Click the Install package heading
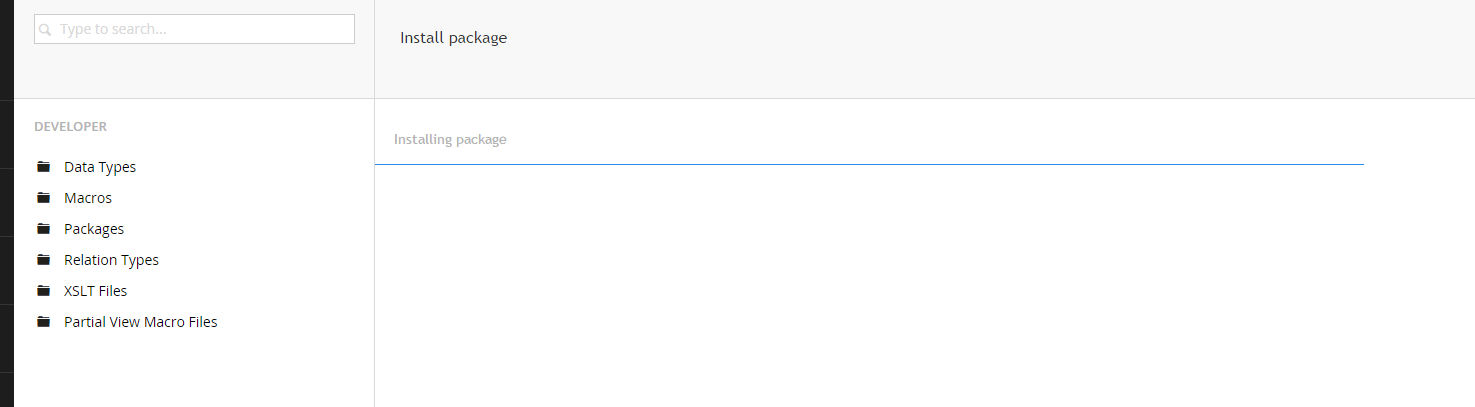Screen dimensions: 1475x407 (x=454, y=38)
